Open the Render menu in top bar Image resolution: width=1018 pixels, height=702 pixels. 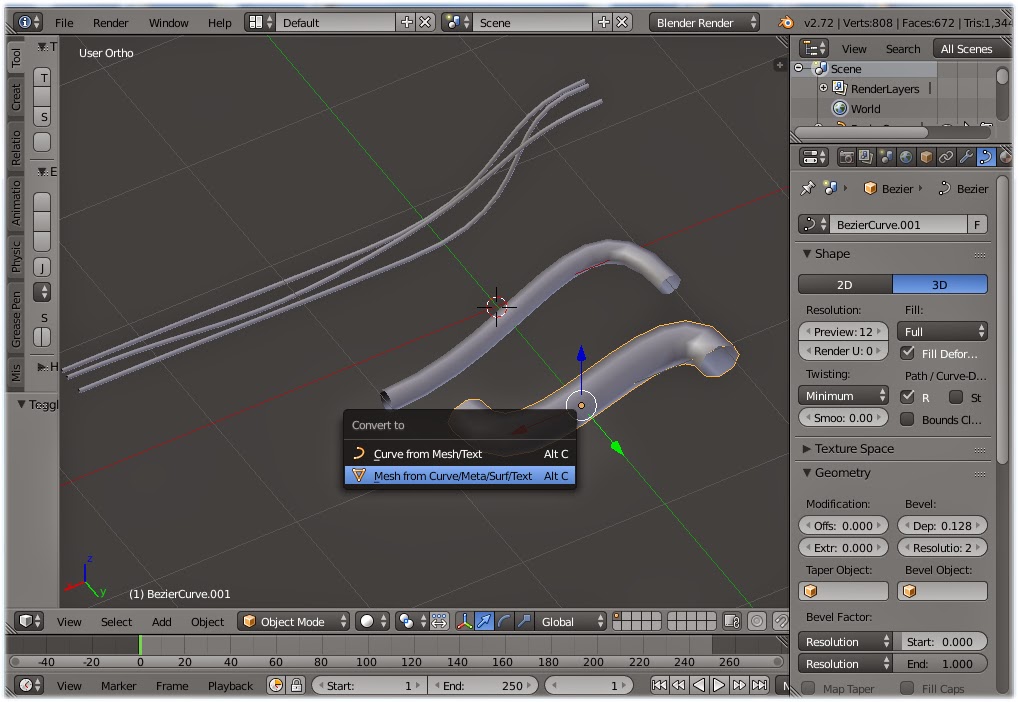coord(110,22)
